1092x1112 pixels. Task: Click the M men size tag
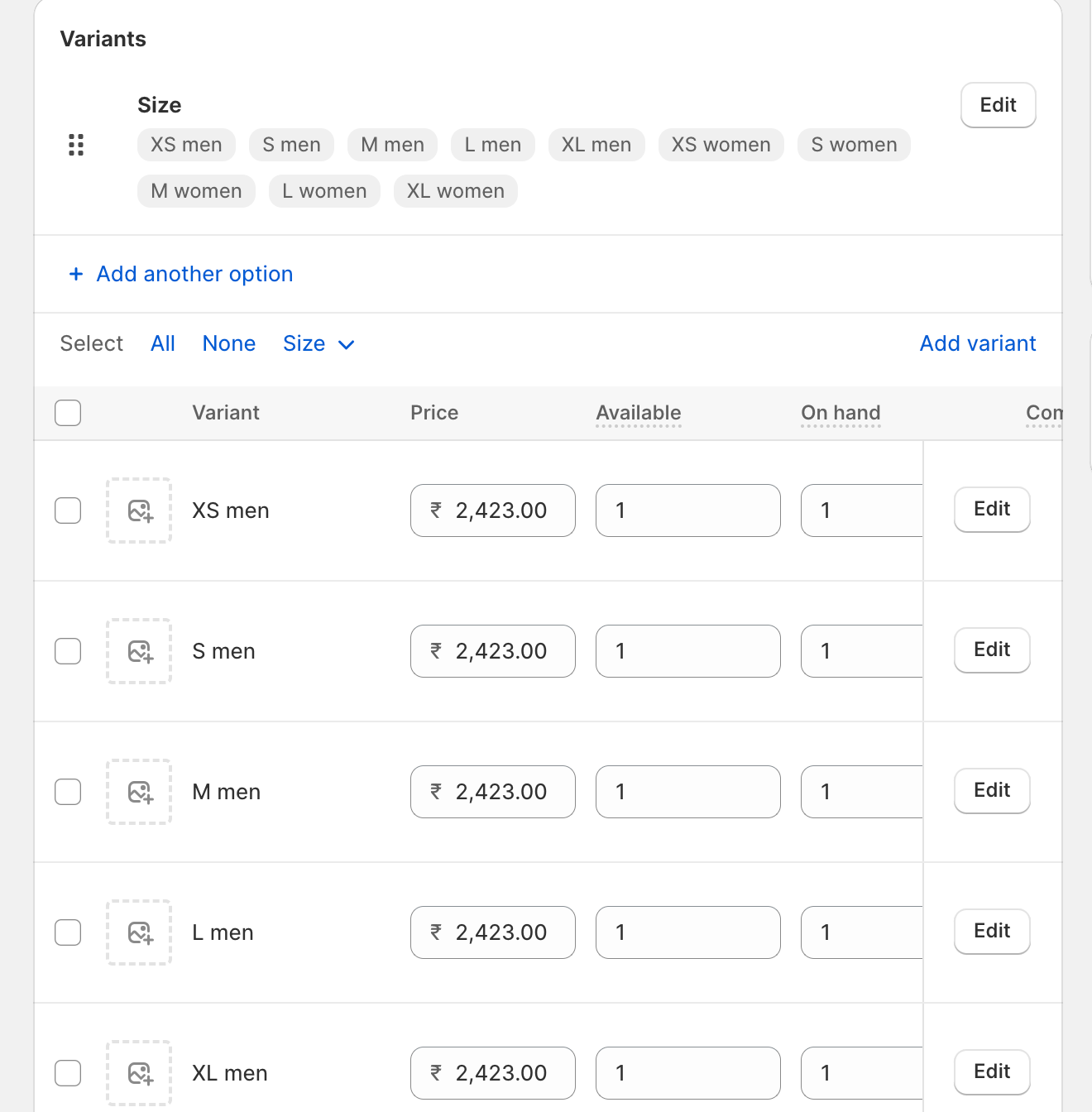392,145
